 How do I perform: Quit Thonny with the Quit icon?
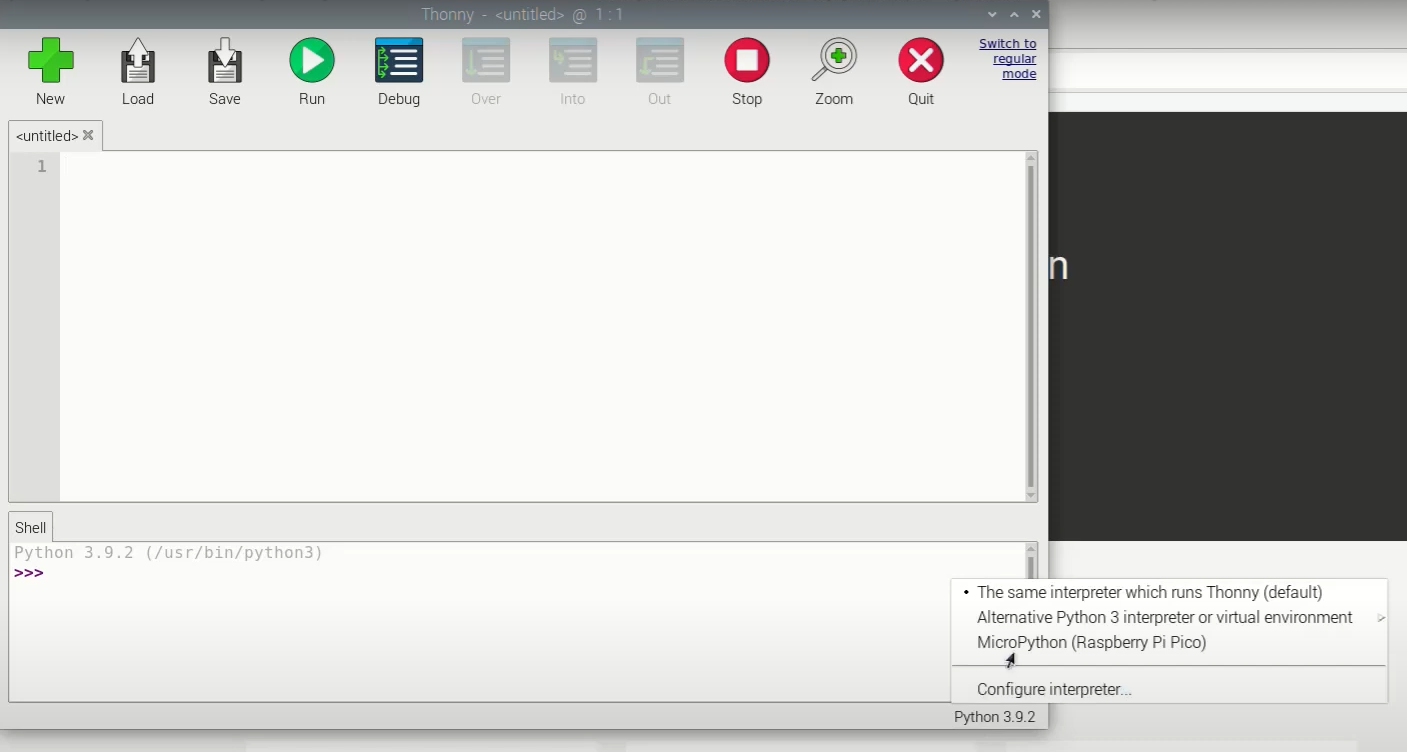921,61
